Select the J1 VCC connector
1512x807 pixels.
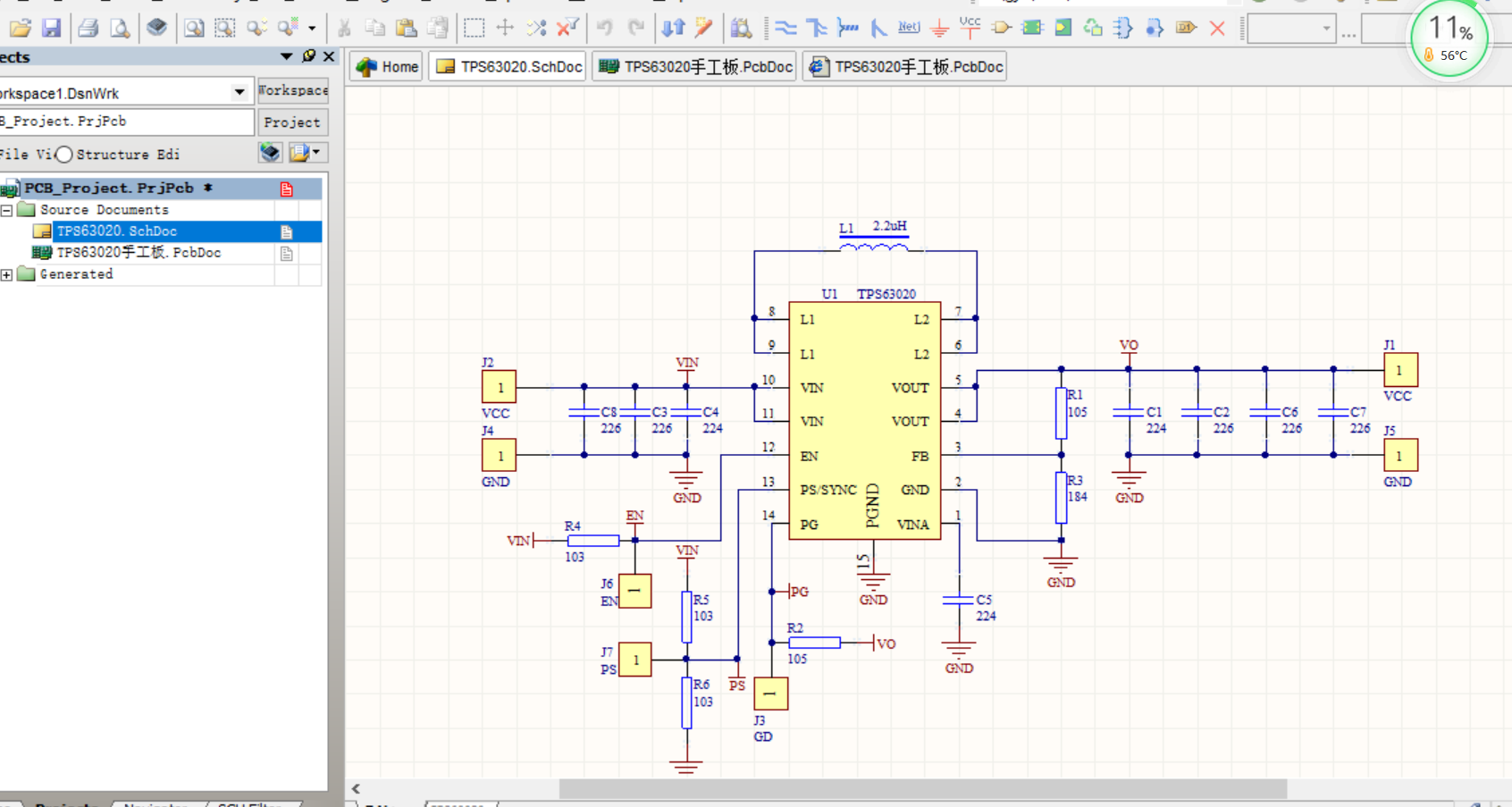coord(1400,370)
